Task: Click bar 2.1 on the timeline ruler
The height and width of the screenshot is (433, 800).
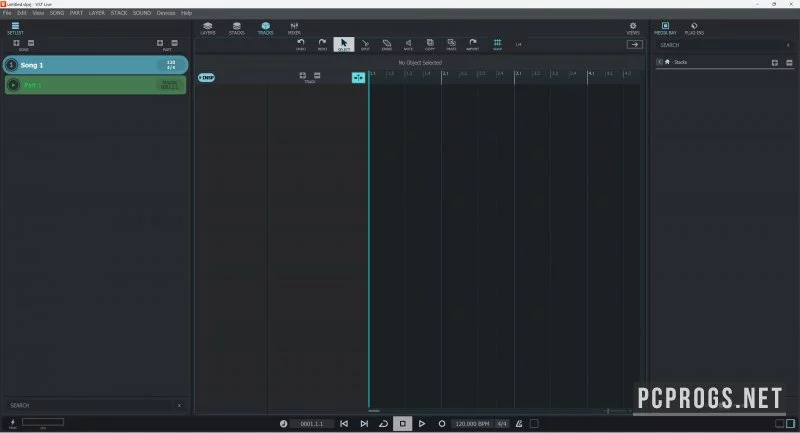Action: pos(445,74)
